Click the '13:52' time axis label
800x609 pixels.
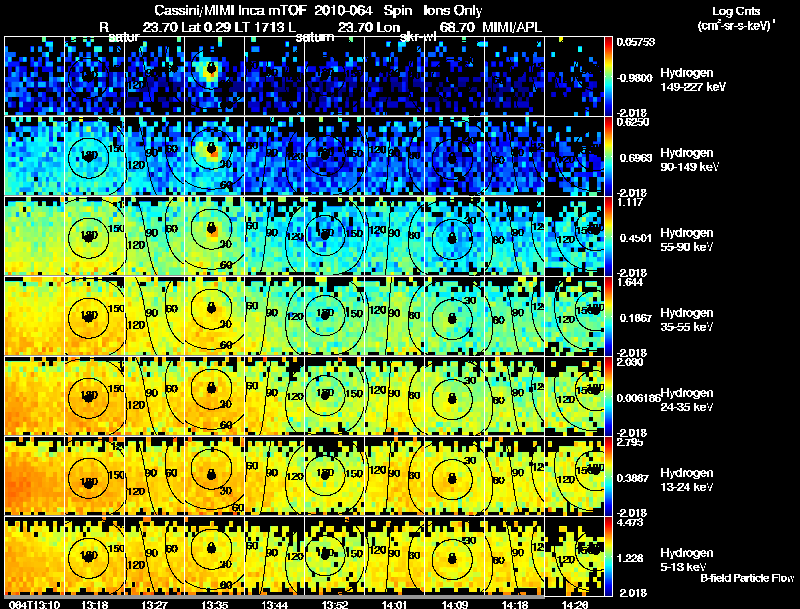(x=335, y=605)
